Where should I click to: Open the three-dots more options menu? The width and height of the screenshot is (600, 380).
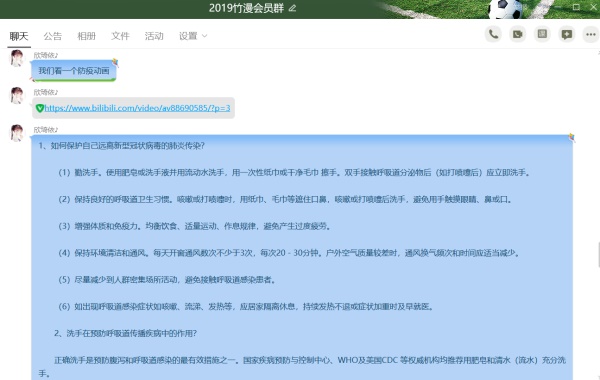[x=591, y=34]
